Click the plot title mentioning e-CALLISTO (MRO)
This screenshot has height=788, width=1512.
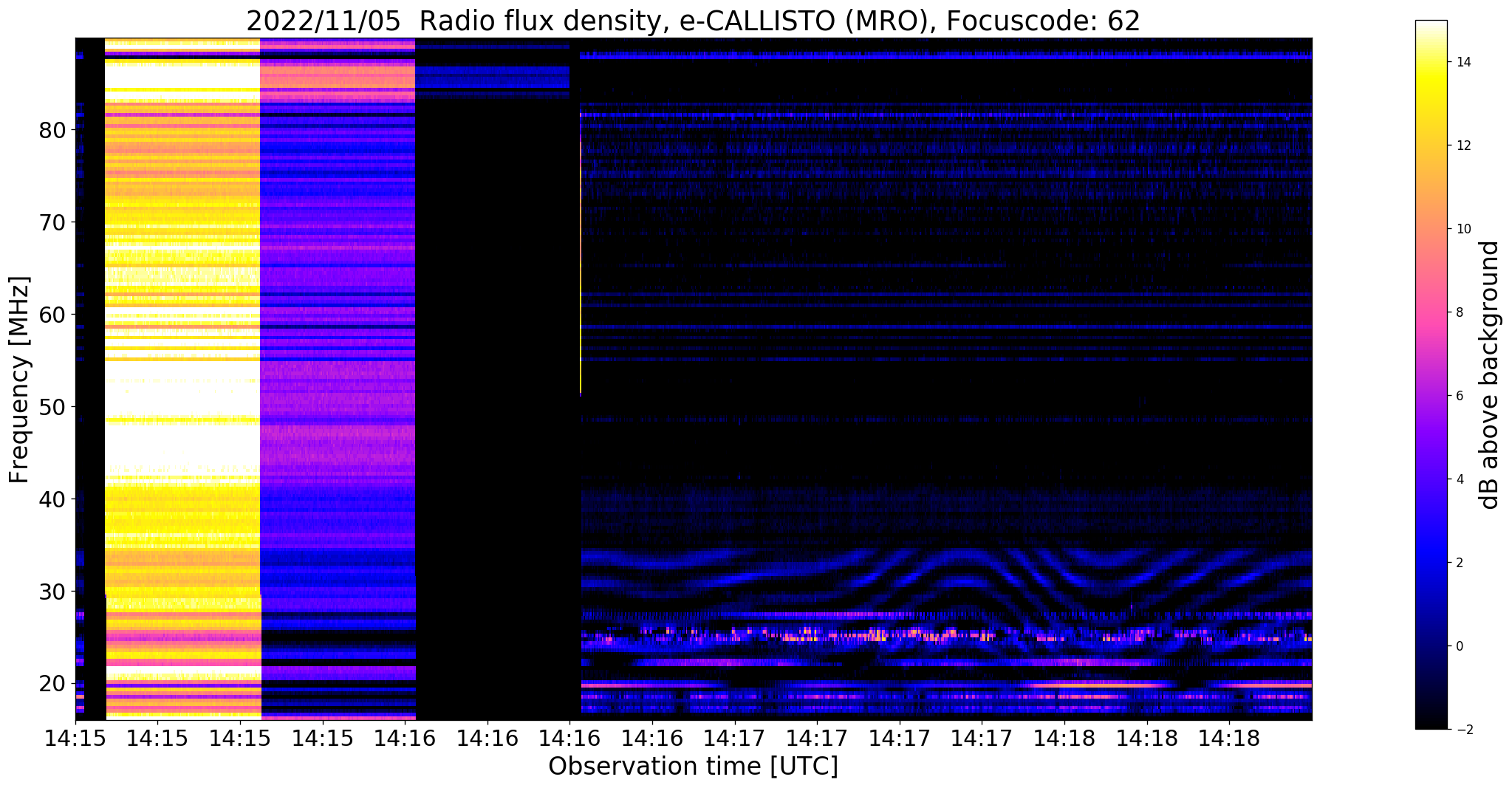click(x=693, y=21)
